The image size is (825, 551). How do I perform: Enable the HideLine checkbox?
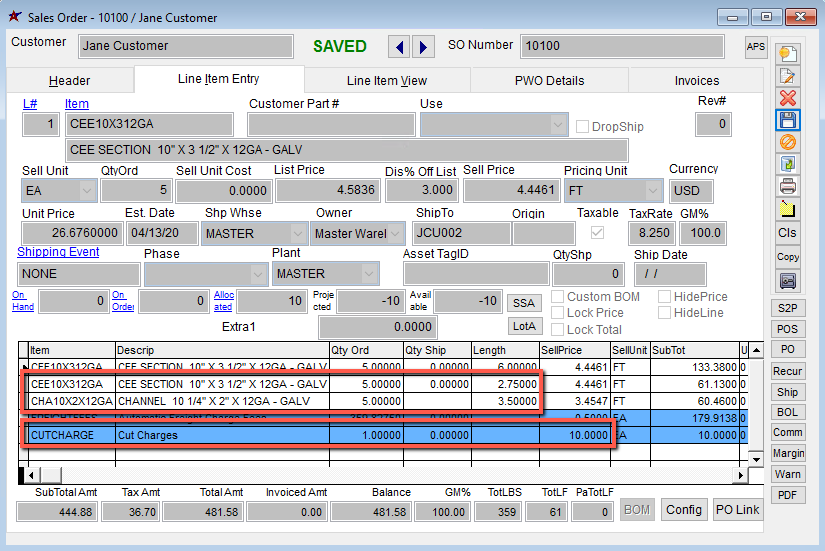665,313
